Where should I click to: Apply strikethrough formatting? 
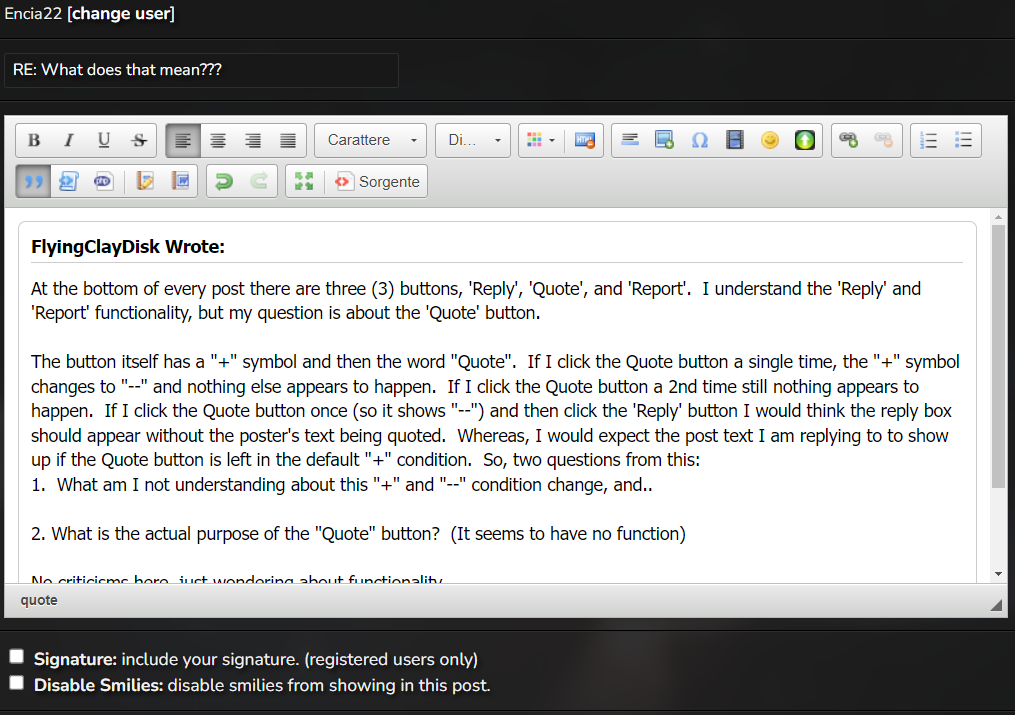click(x=139, y=140)
